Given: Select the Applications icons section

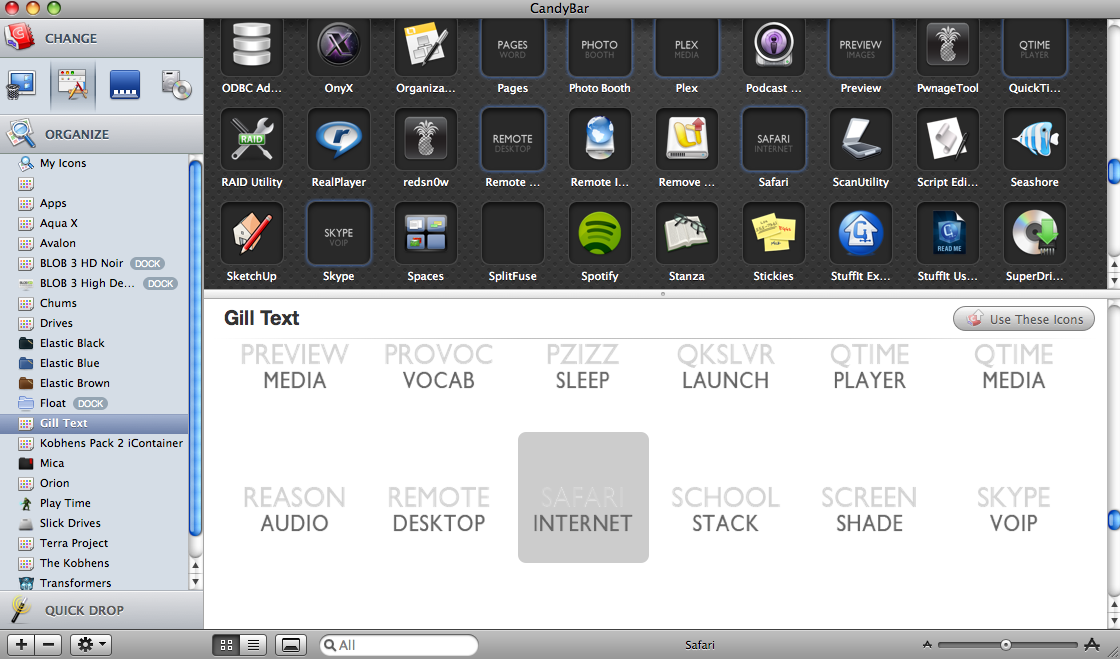Looking at the screenshot, I should 73,86.
